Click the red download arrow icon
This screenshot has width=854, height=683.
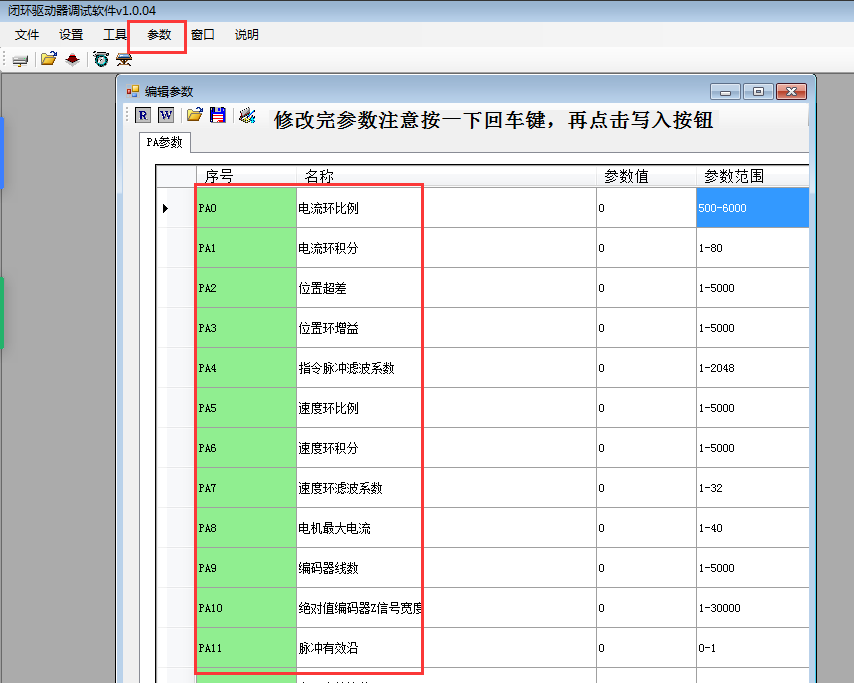[72, 59]
